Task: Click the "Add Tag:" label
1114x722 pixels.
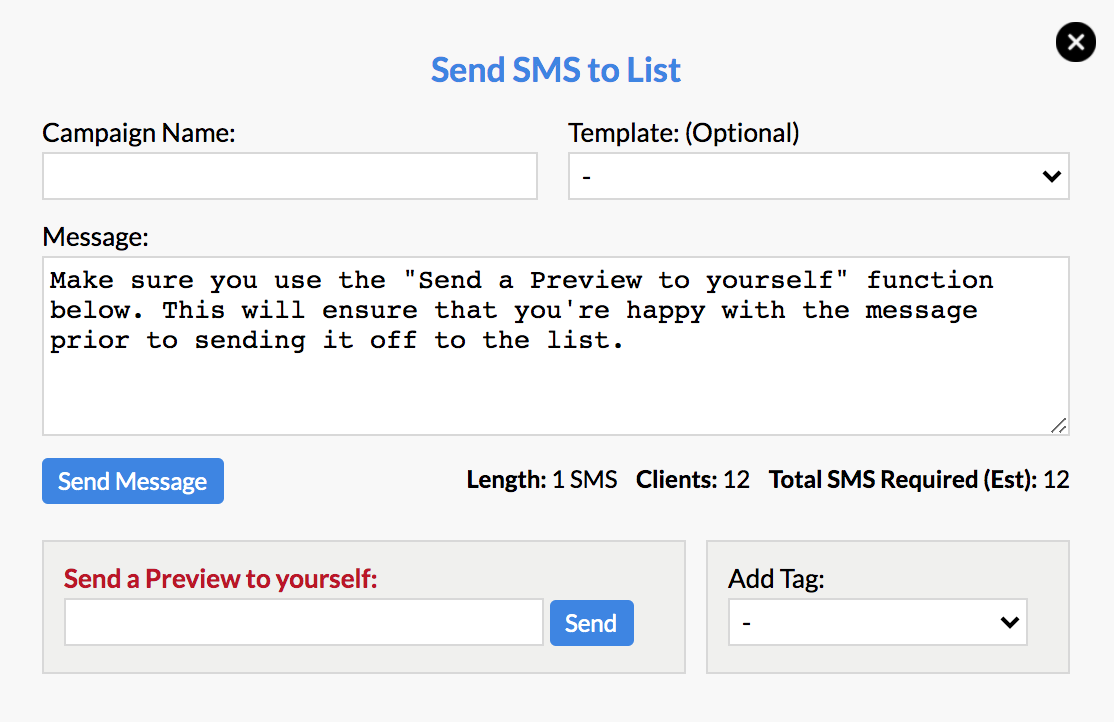Action: point(776,578)
